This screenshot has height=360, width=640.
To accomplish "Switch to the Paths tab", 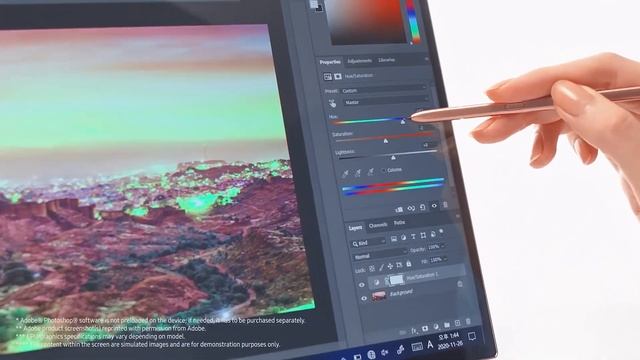I will tap(399, 223).
